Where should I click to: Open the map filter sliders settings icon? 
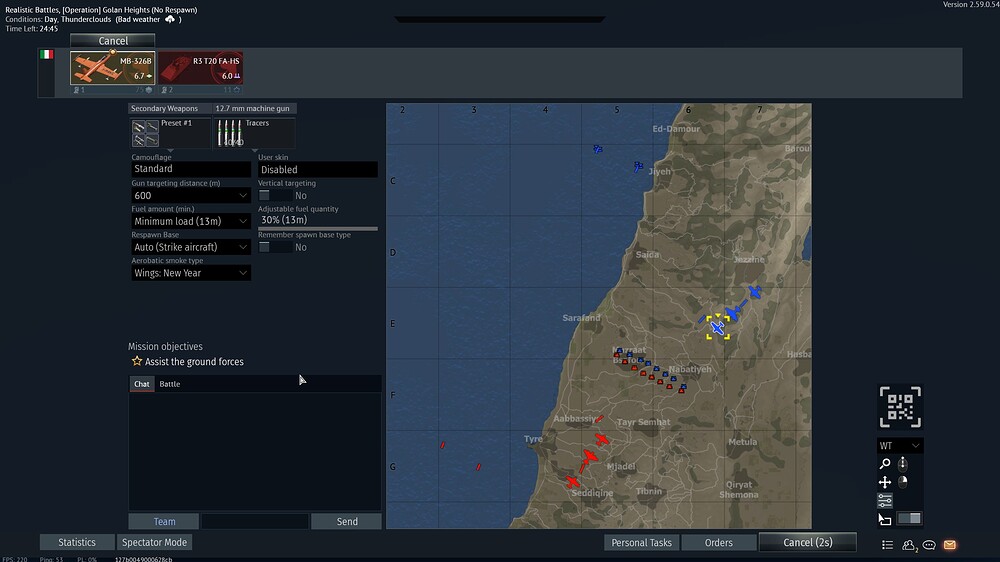coord(885,500)
